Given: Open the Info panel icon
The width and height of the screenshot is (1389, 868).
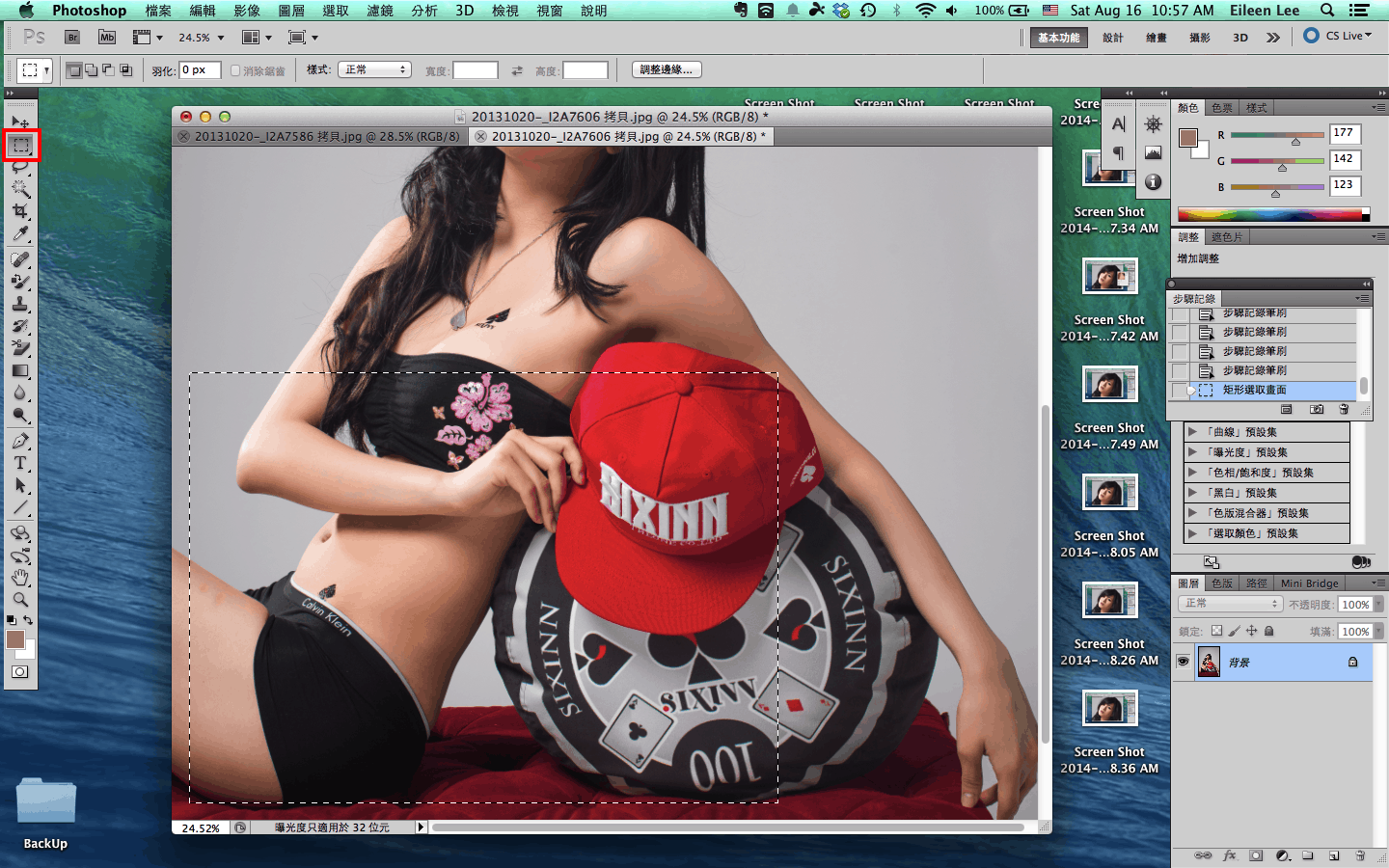Looking at the screenshot, I should tap(1153, 181).
